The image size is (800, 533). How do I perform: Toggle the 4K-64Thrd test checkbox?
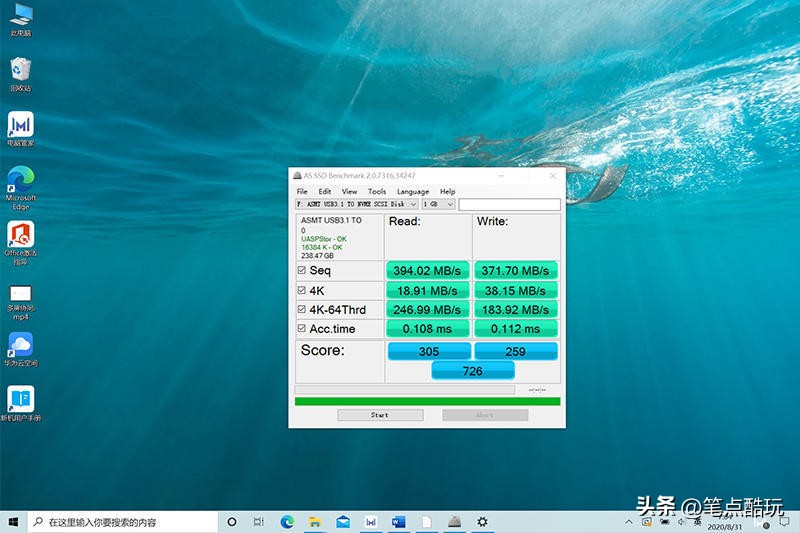click(302, 310)
